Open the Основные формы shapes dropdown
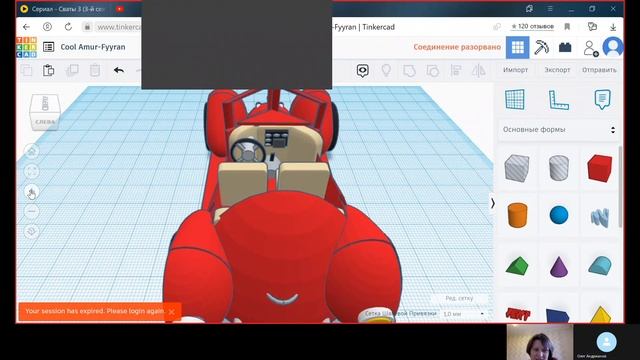Viewport: 640px width, 360px height. point(558,129)
